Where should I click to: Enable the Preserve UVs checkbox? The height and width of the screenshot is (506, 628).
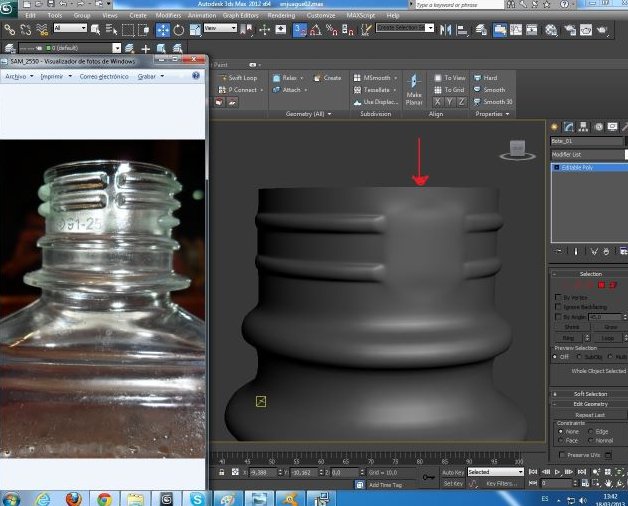click(562, 455)
